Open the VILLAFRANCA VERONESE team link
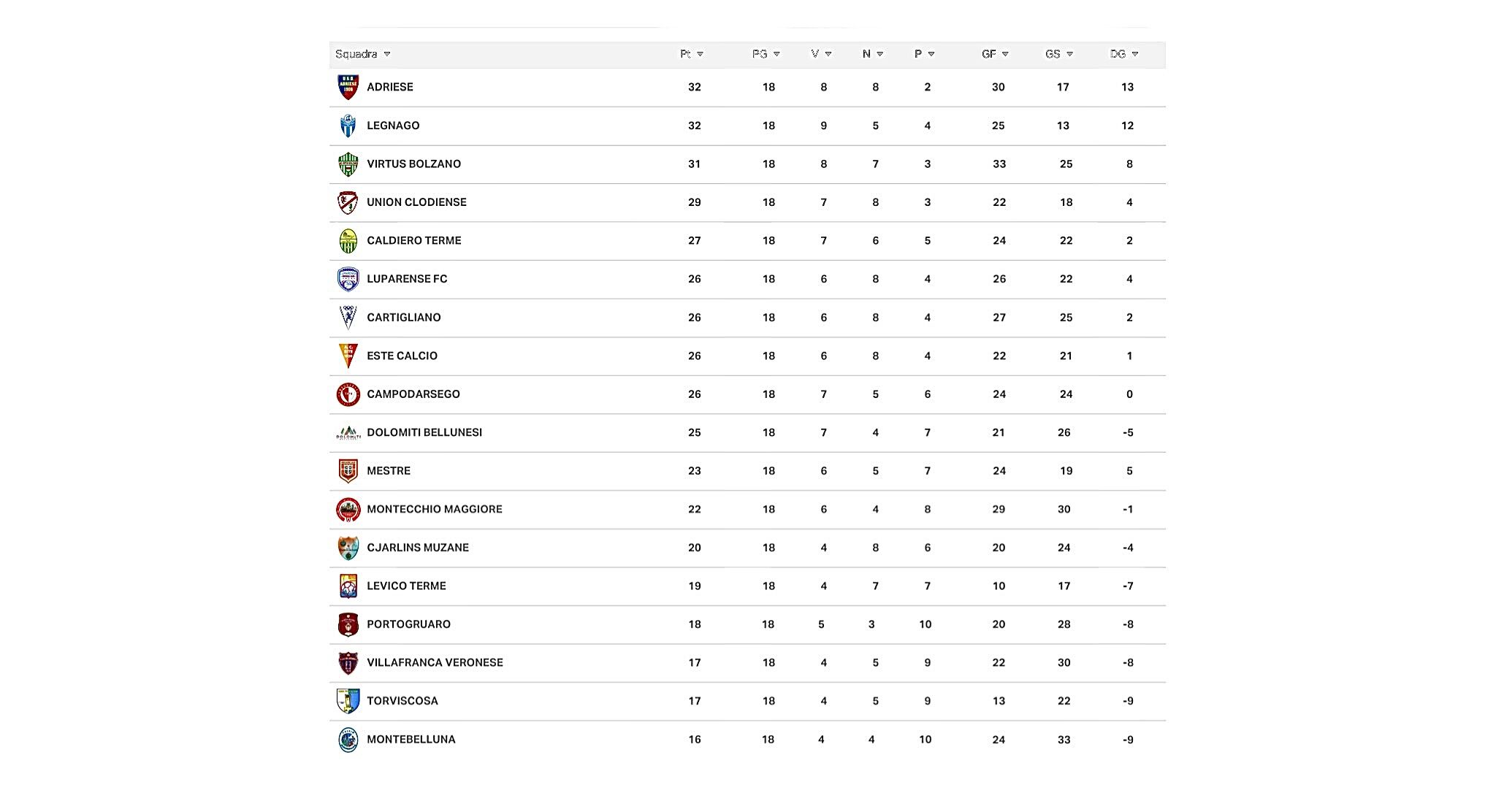 point(435,662)
